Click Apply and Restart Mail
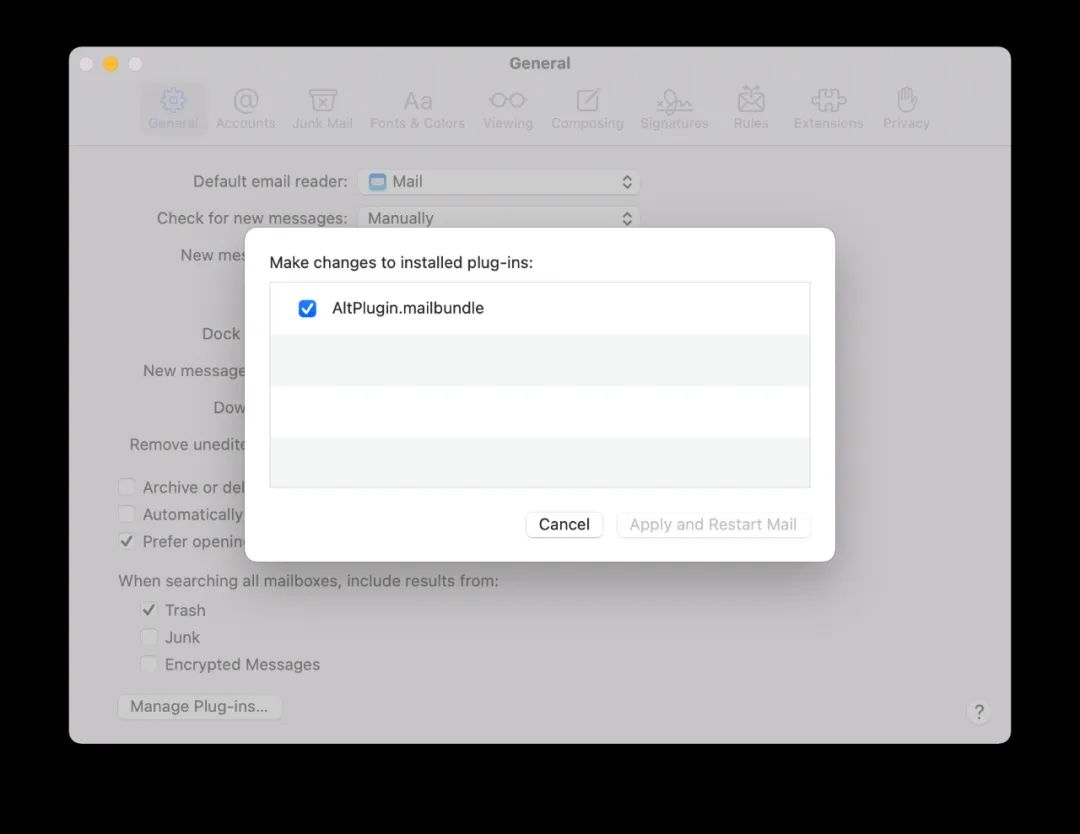The width and height of the screenshot is (1080, 834). pos(713,524)
